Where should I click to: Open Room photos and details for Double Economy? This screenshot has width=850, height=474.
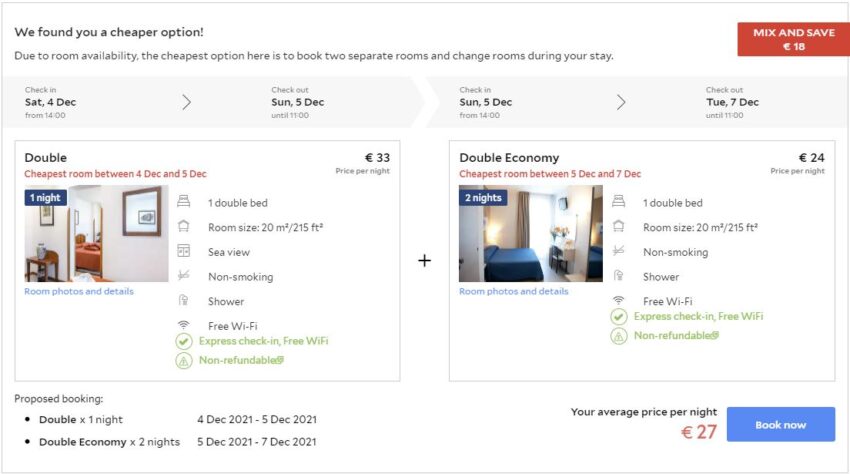[513, 292]
